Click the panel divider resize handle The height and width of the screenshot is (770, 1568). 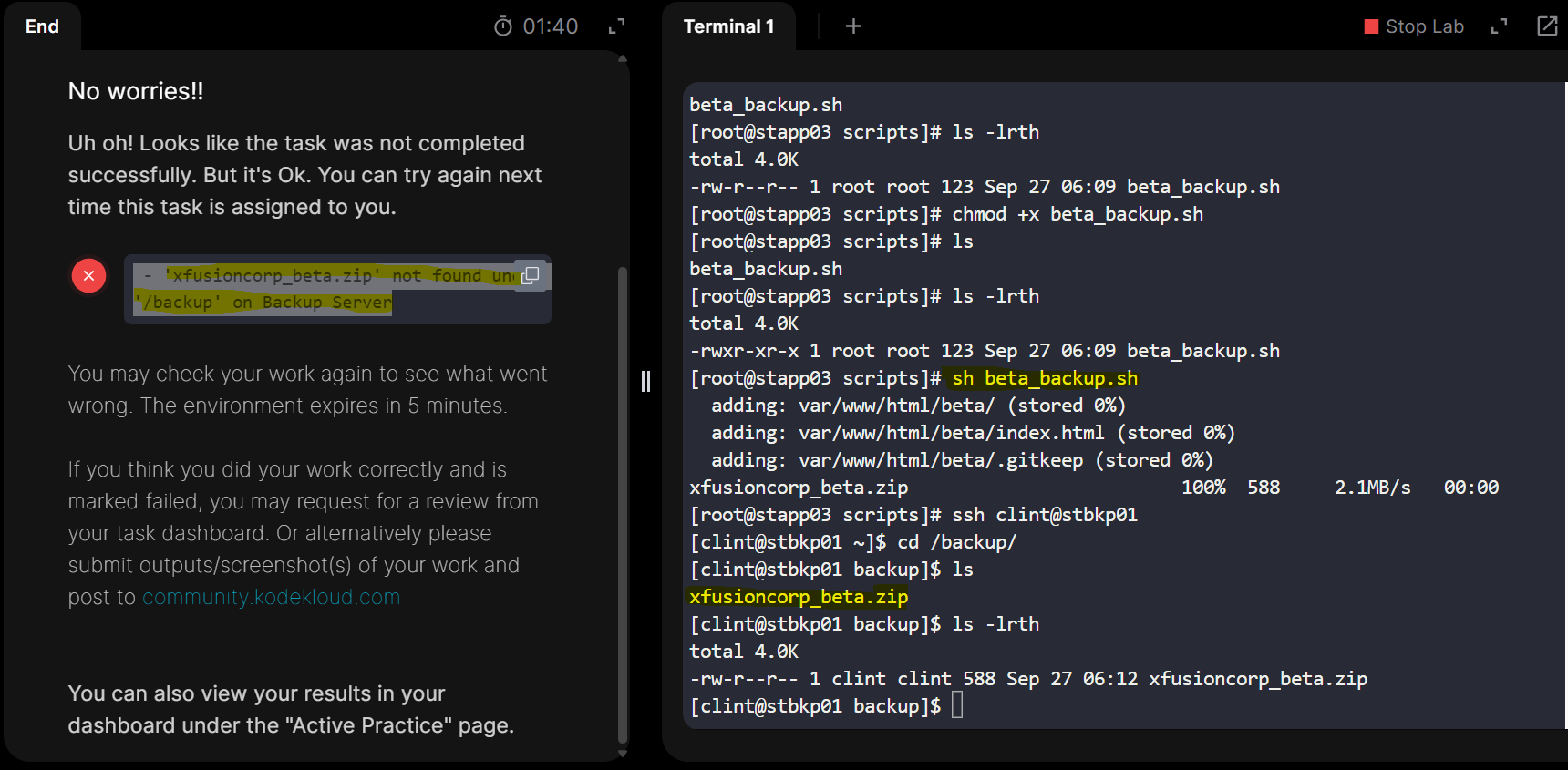pos(645,381)
